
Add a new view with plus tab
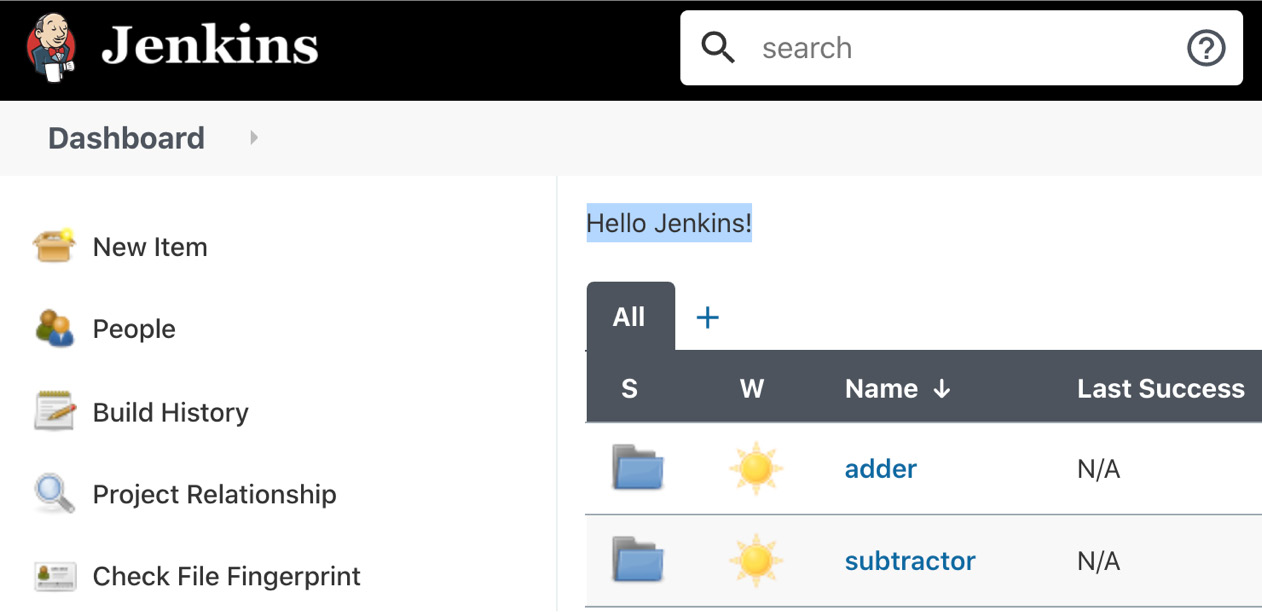click(707, 318)
